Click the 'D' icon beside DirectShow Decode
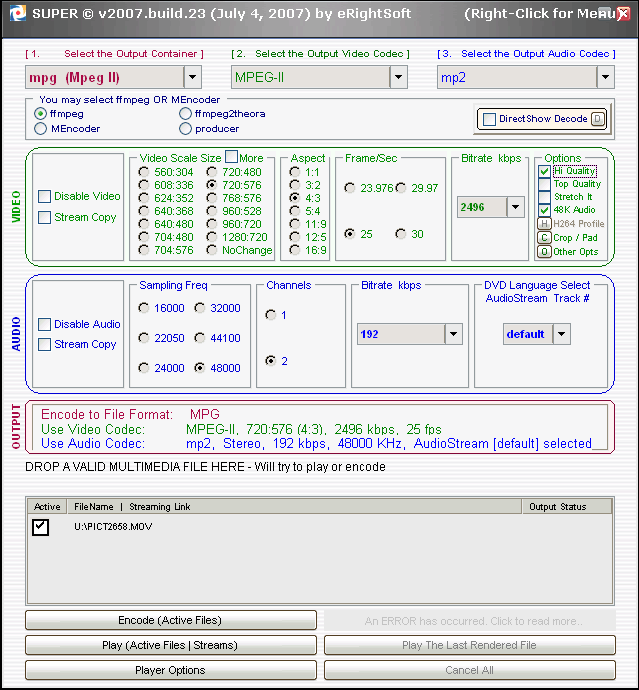Screen dimensions: 639x690 (598, 119)
